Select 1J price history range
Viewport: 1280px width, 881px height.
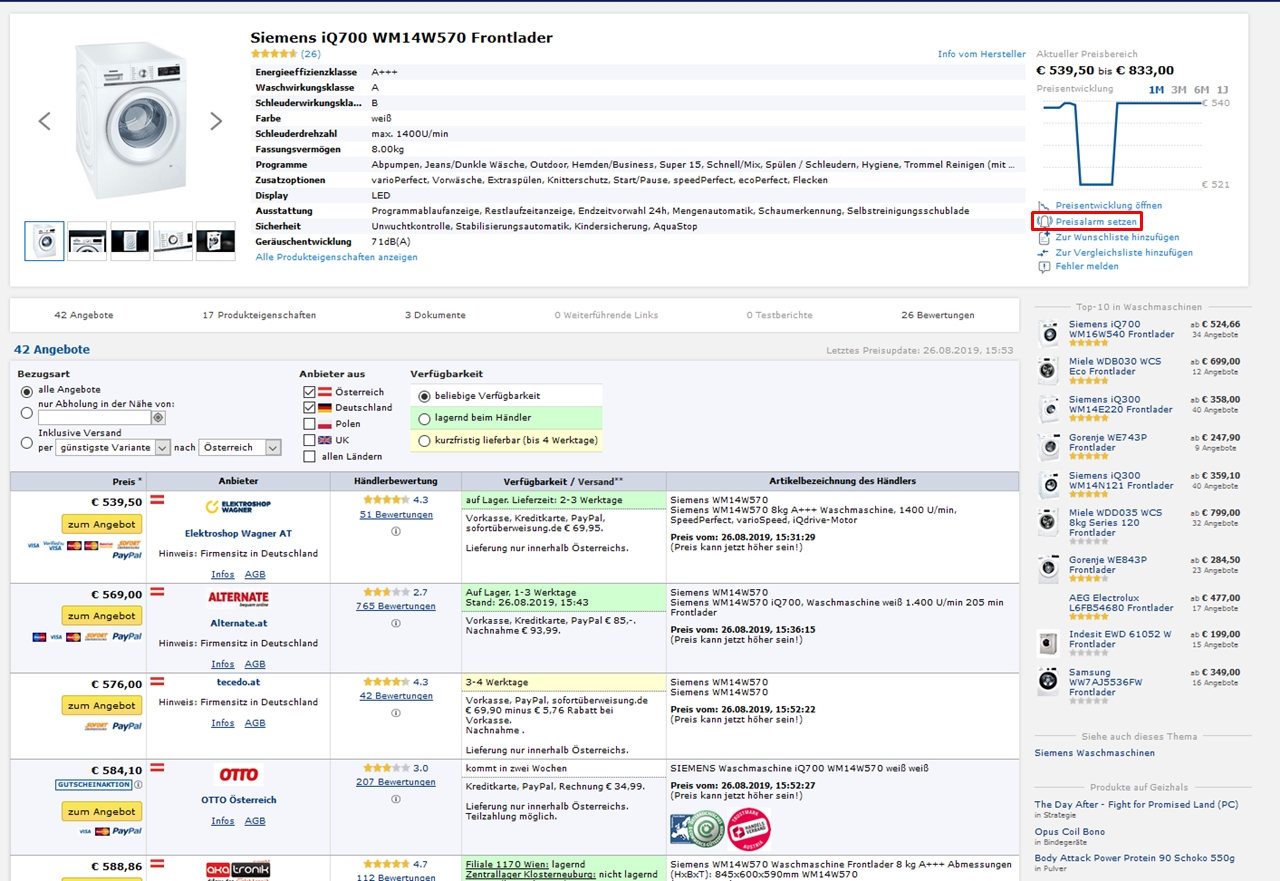click(1222, 90)
